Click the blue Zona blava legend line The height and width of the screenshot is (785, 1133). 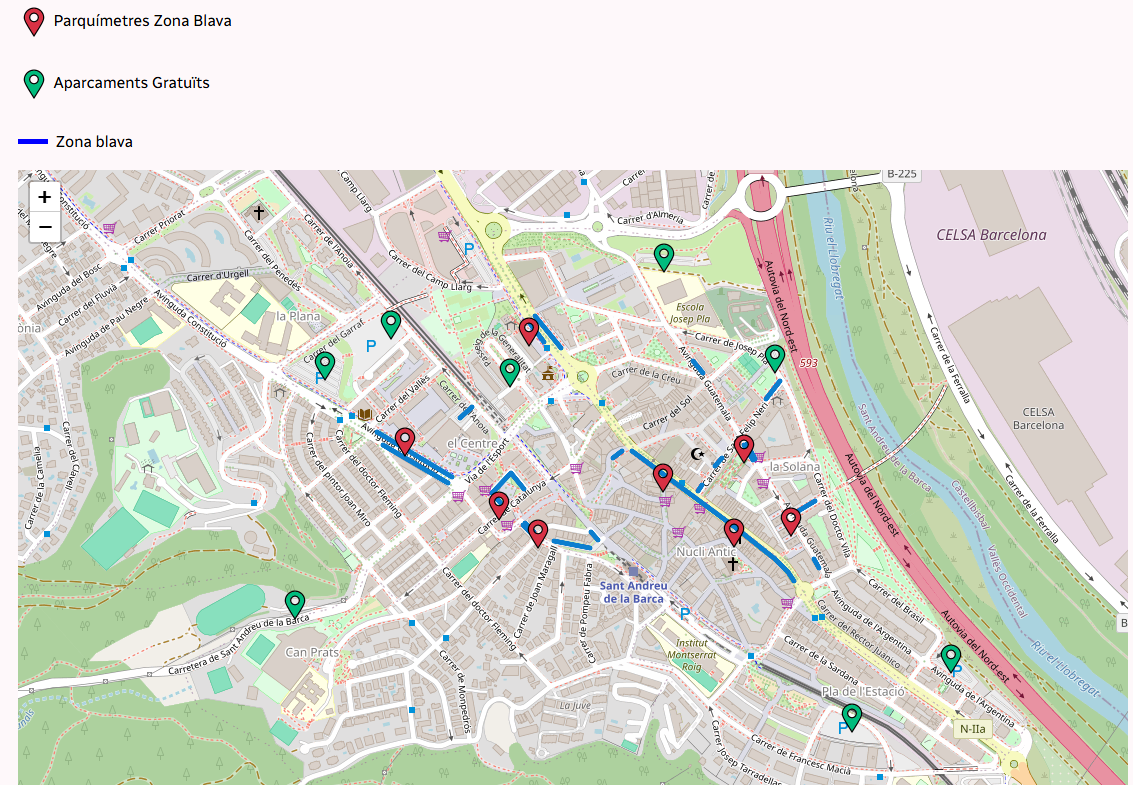[x=33, y=142]
